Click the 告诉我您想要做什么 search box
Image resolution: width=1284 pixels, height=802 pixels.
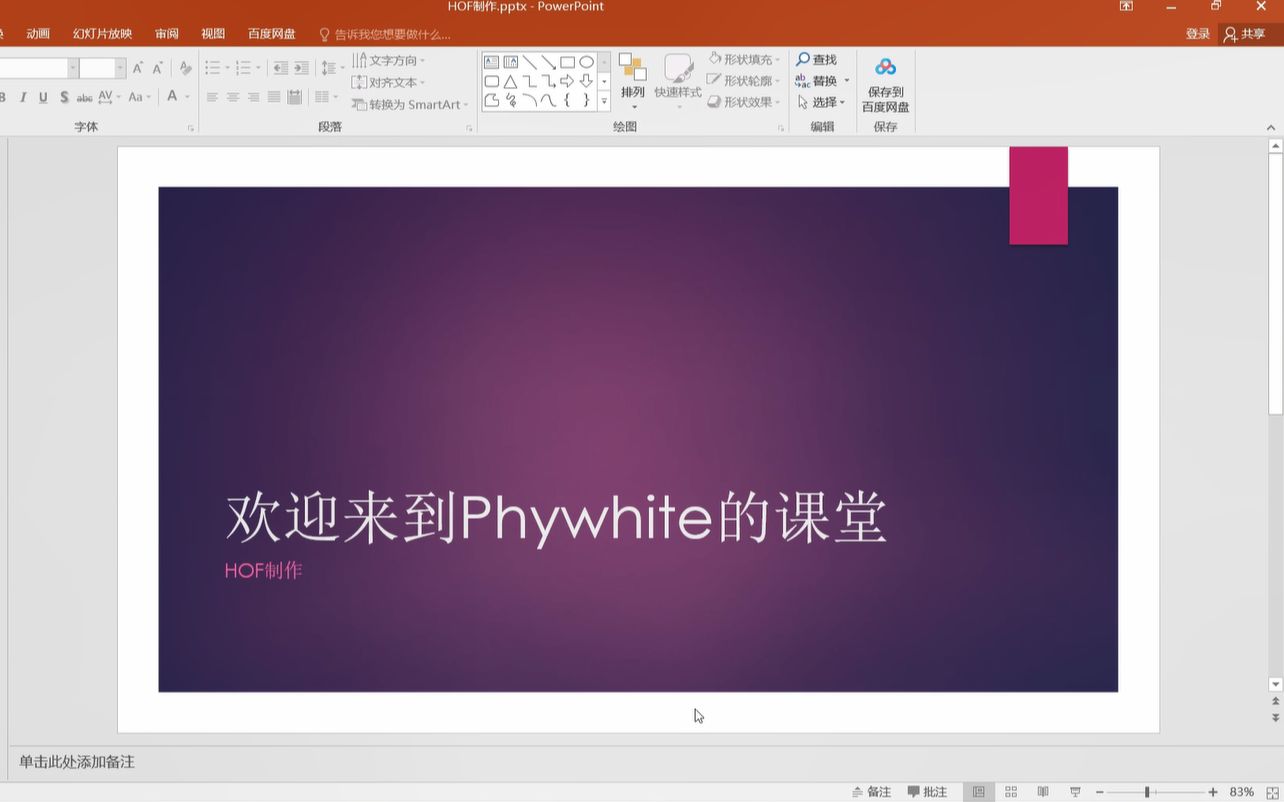tap(384, 34)
